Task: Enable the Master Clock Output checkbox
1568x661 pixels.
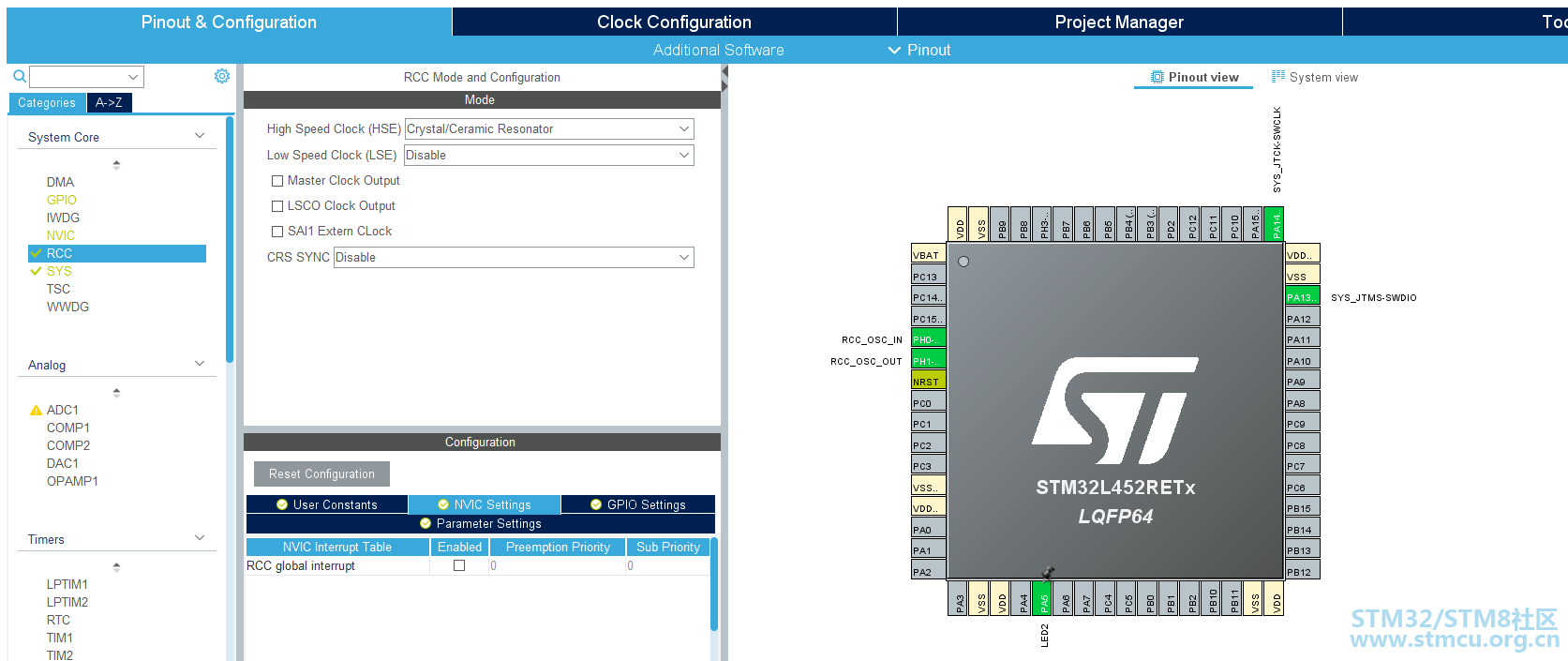Action: click(277, 181)
